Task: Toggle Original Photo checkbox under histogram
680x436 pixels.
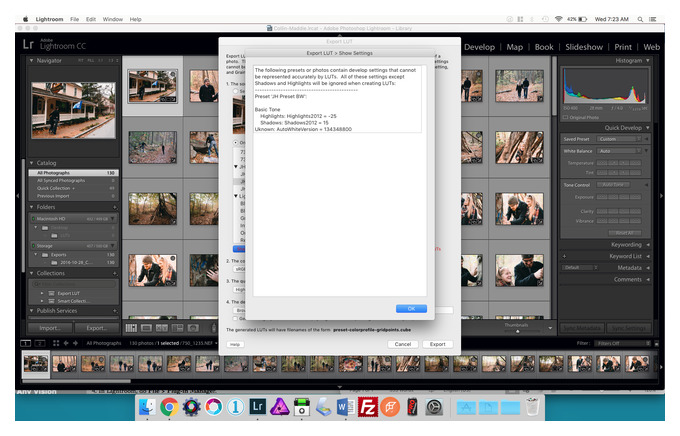Action: [x=566, y=118]
